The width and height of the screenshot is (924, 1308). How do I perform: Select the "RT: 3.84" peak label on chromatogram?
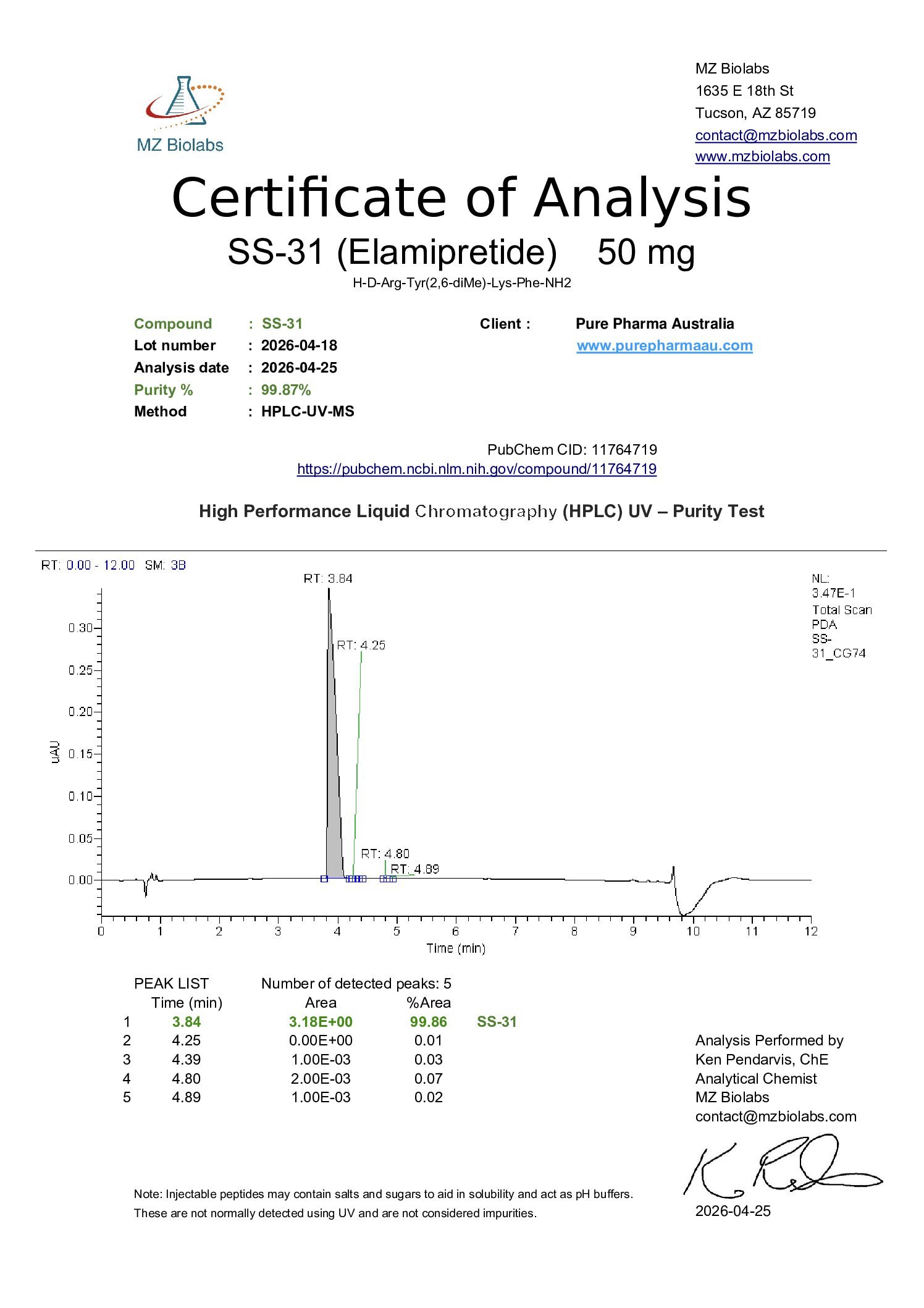tap(328, 579)
